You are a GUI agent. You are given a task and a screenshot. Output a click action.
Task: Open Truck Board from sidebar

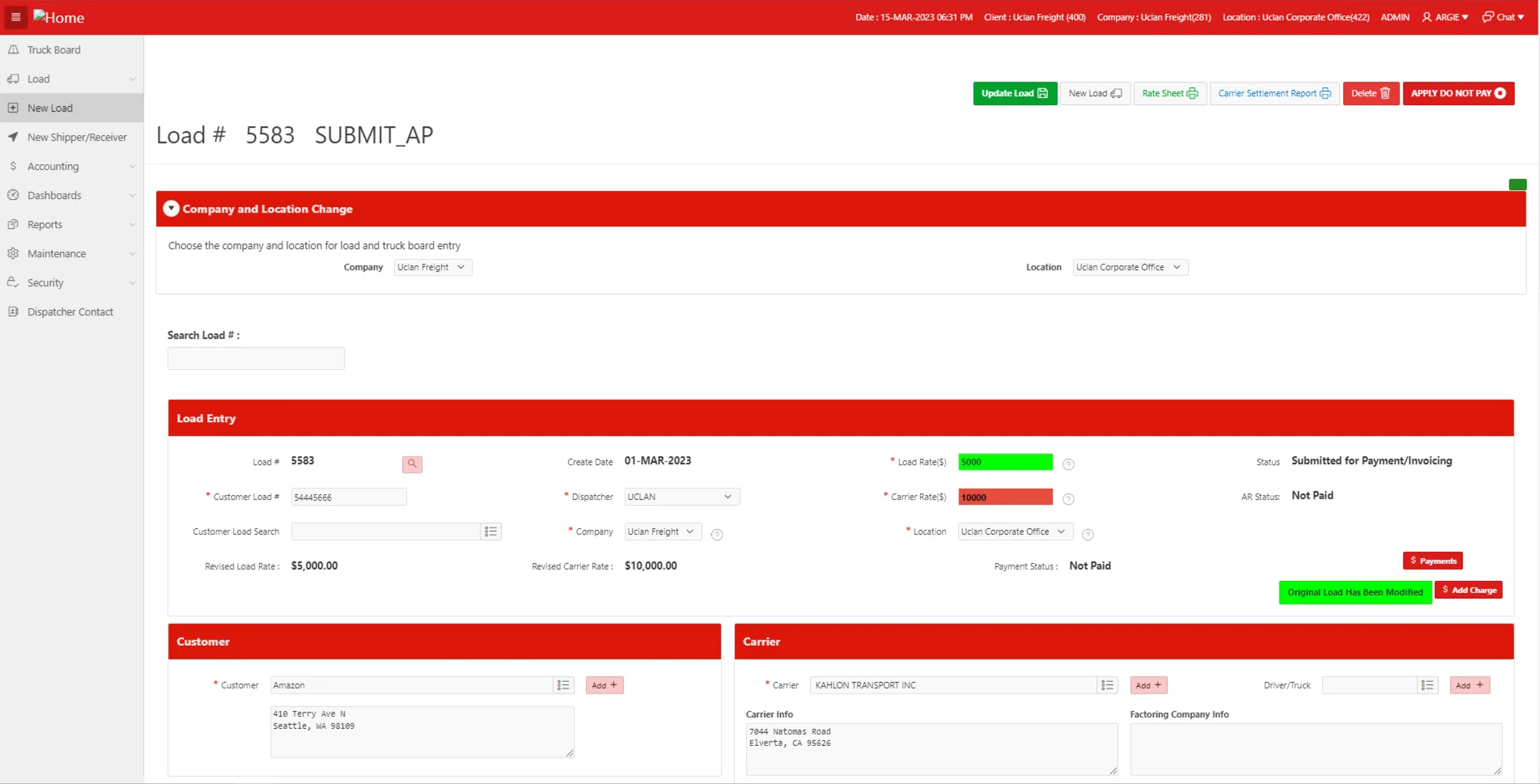54,50
